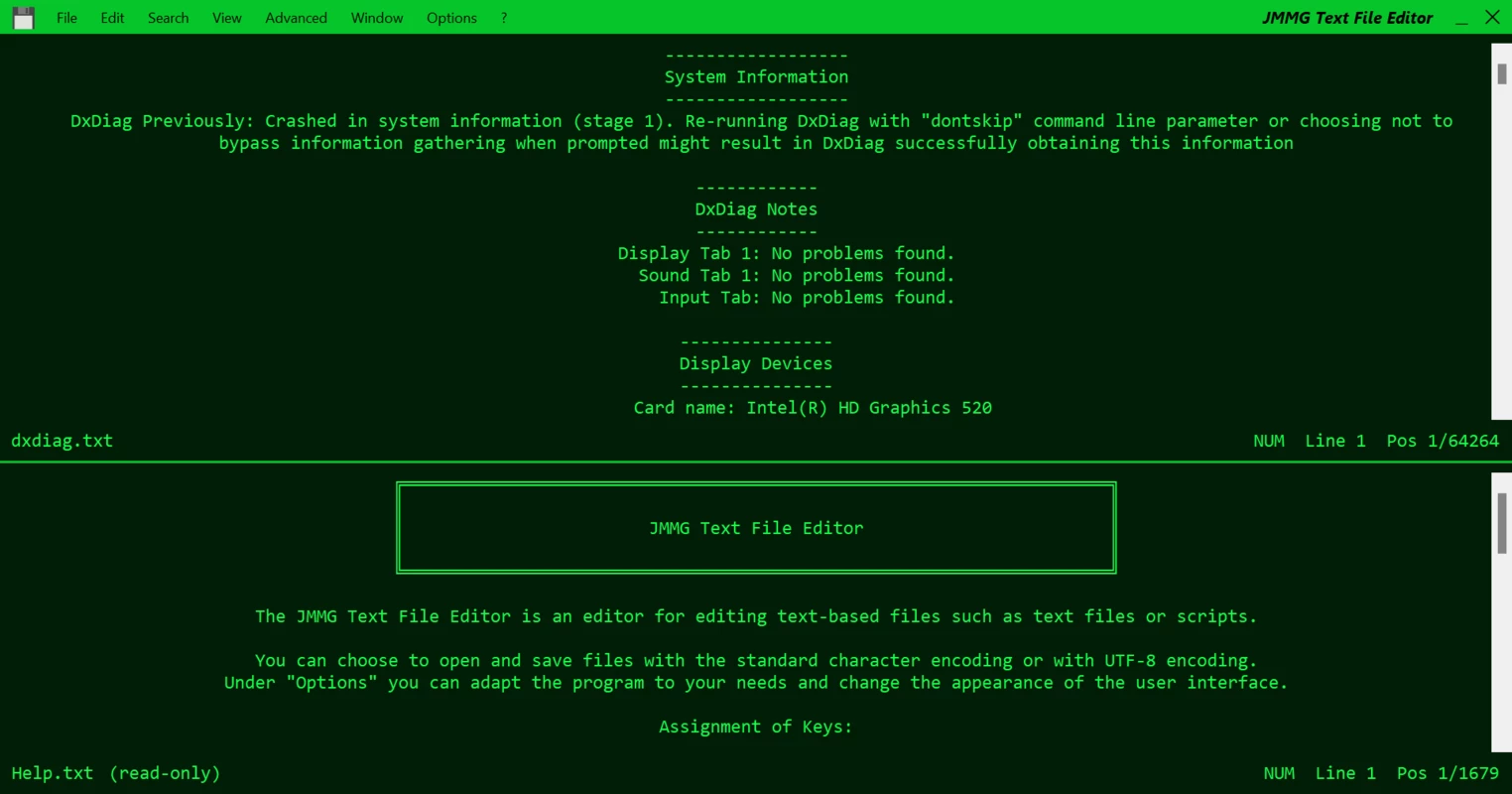1512x794 pixels.
Task: Click Card name: Intel(R) HD Graphics 520 line
Action: 813,407
